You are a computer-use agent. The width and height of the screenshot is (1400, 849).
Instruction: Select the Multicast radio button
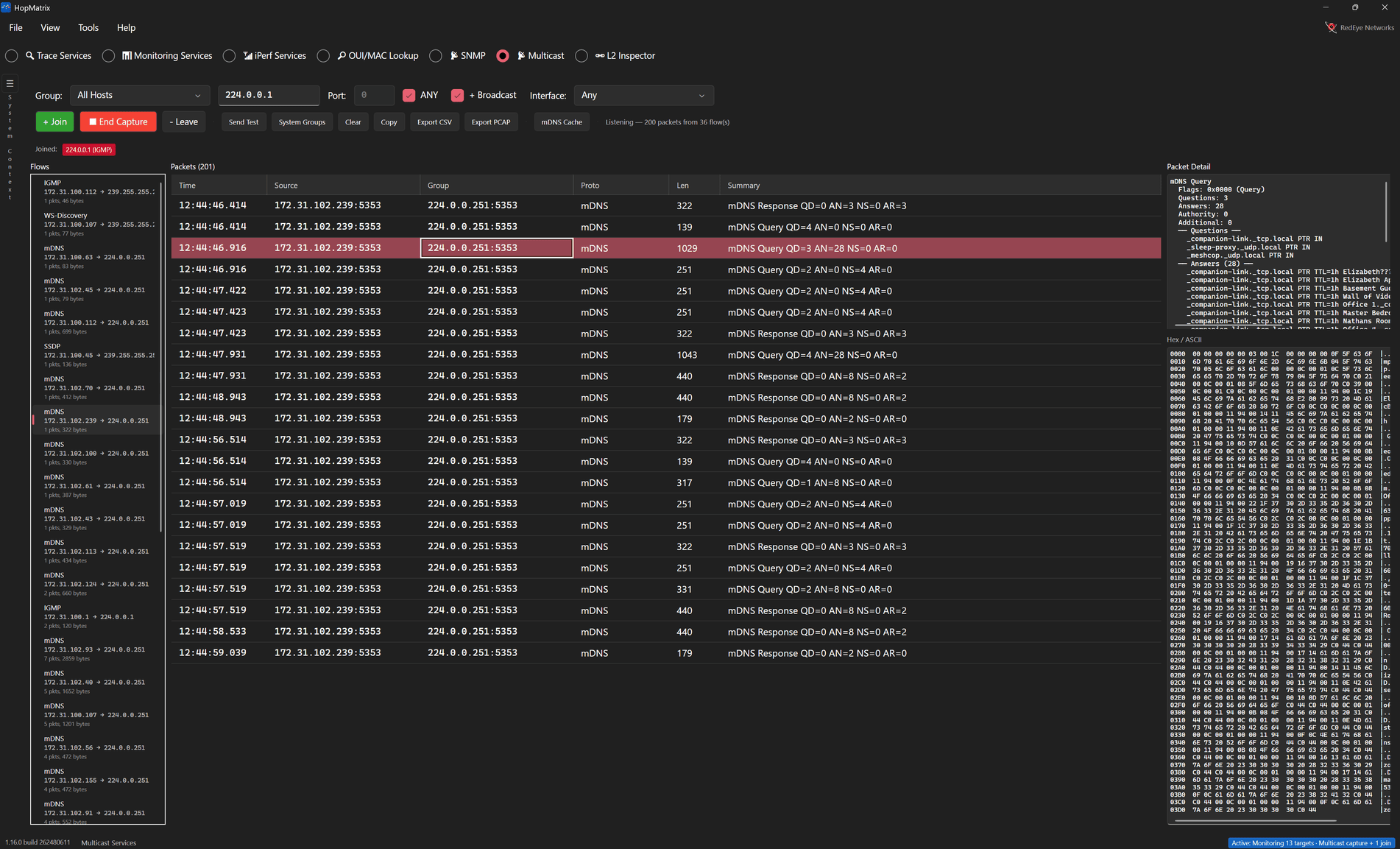pos(503,56)
